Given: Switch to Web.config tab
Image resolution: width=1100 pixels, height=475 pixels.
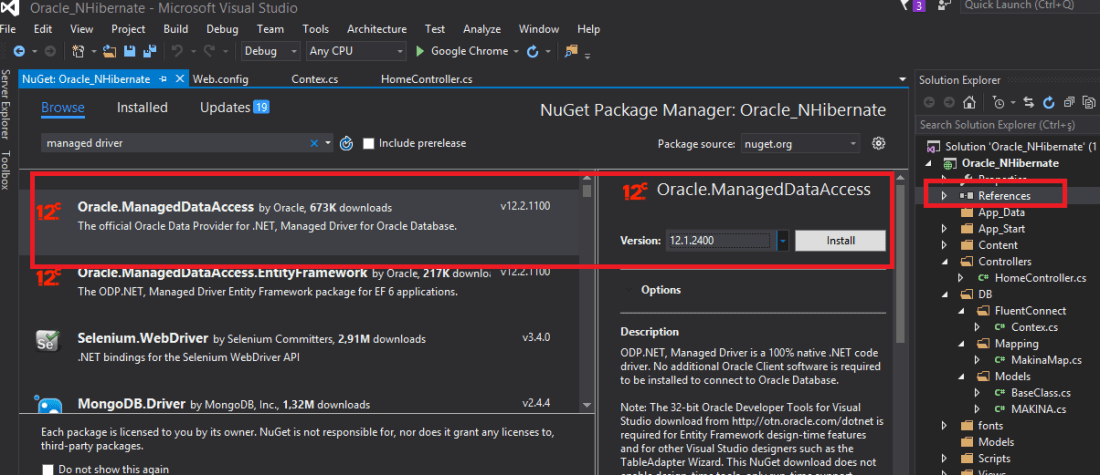Looking at the screenshot, I should (x=220, y=79).
